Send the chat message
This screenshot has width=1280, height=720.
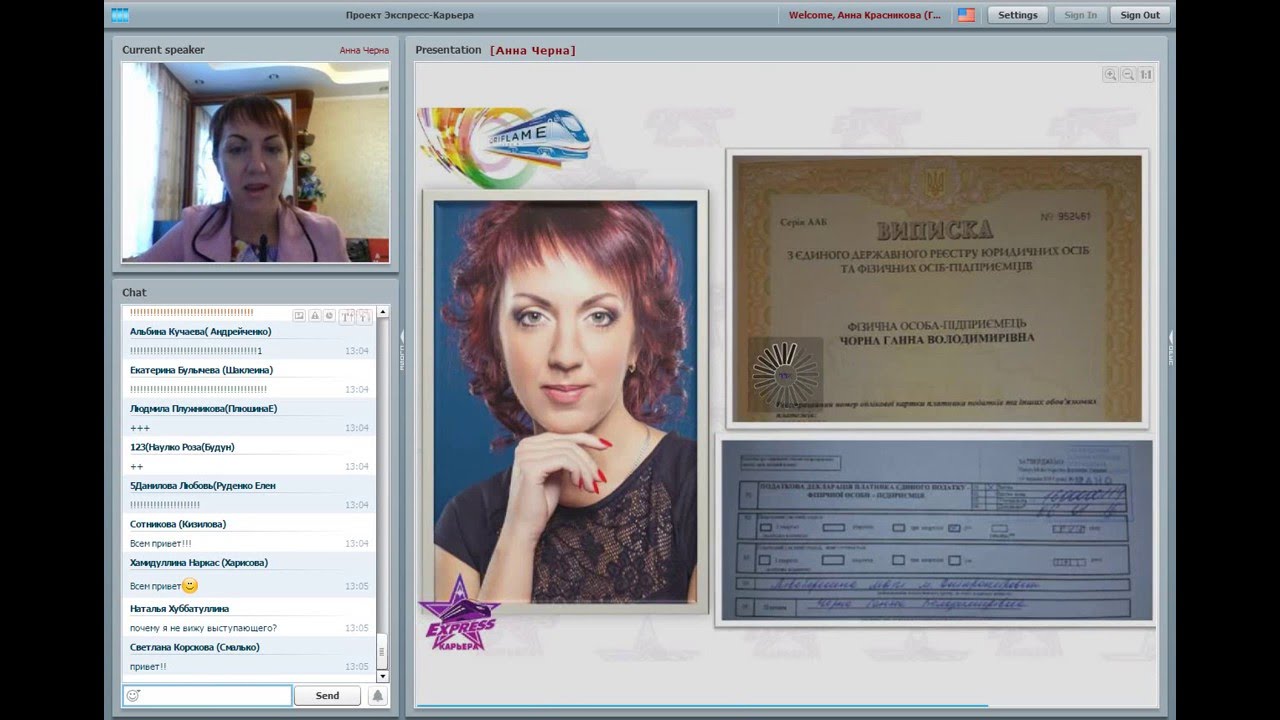pyautogui.click(x=328, y=696)
